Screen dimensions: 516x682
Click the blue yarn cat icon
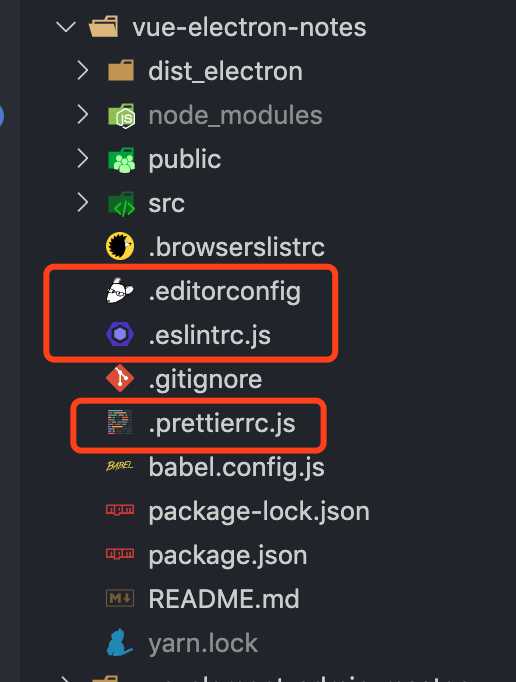point(119,642)
